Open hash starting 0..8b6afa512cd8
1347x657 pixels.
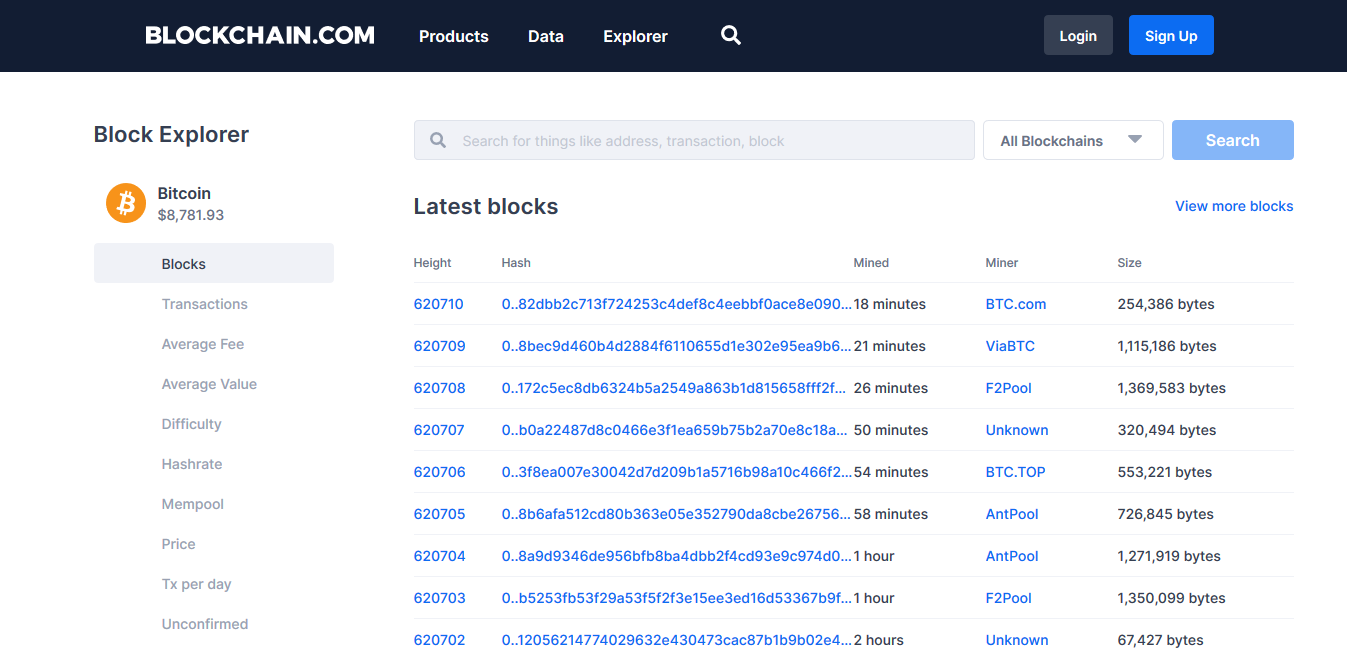[x=677, y=514]
